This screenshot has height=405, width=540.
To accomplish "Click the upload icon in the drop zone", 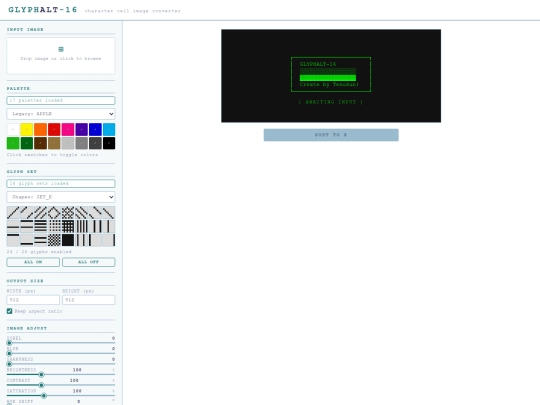I will pos(61,49).
